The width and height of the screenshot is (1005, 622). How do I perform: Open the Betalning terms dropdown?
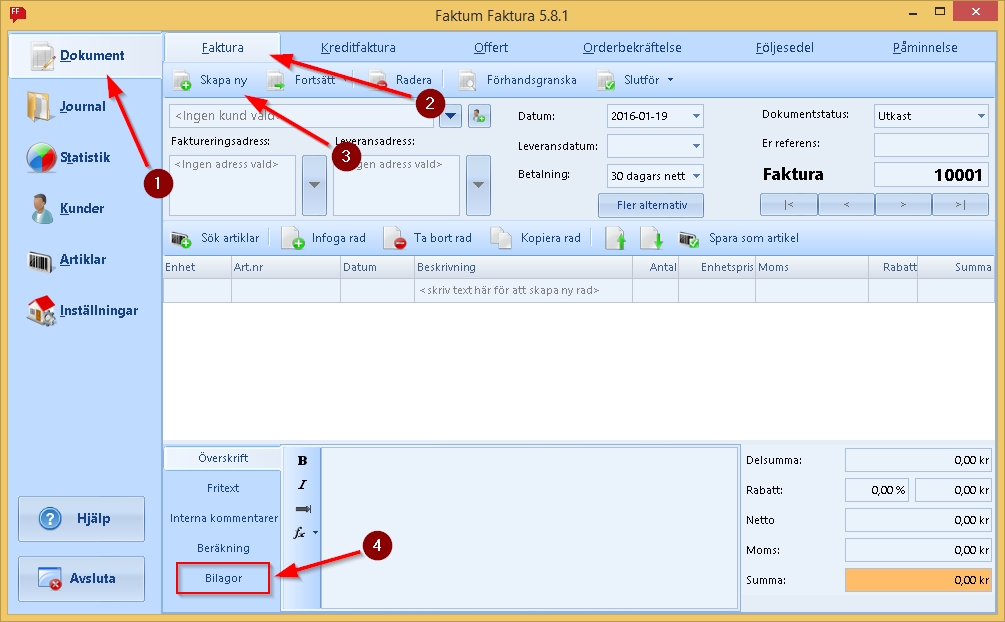(696, 176)
